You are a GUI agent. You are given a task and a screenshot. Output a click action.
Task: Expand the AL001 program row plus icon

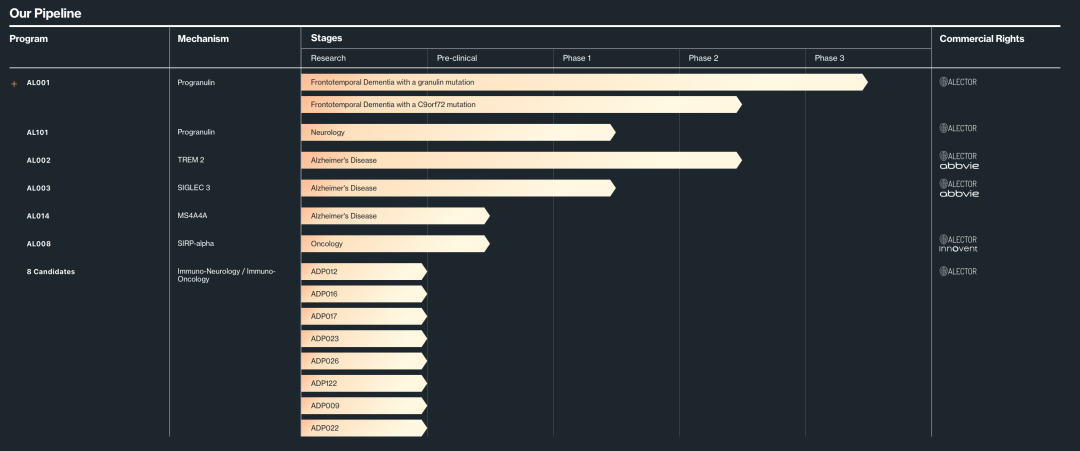14,83
